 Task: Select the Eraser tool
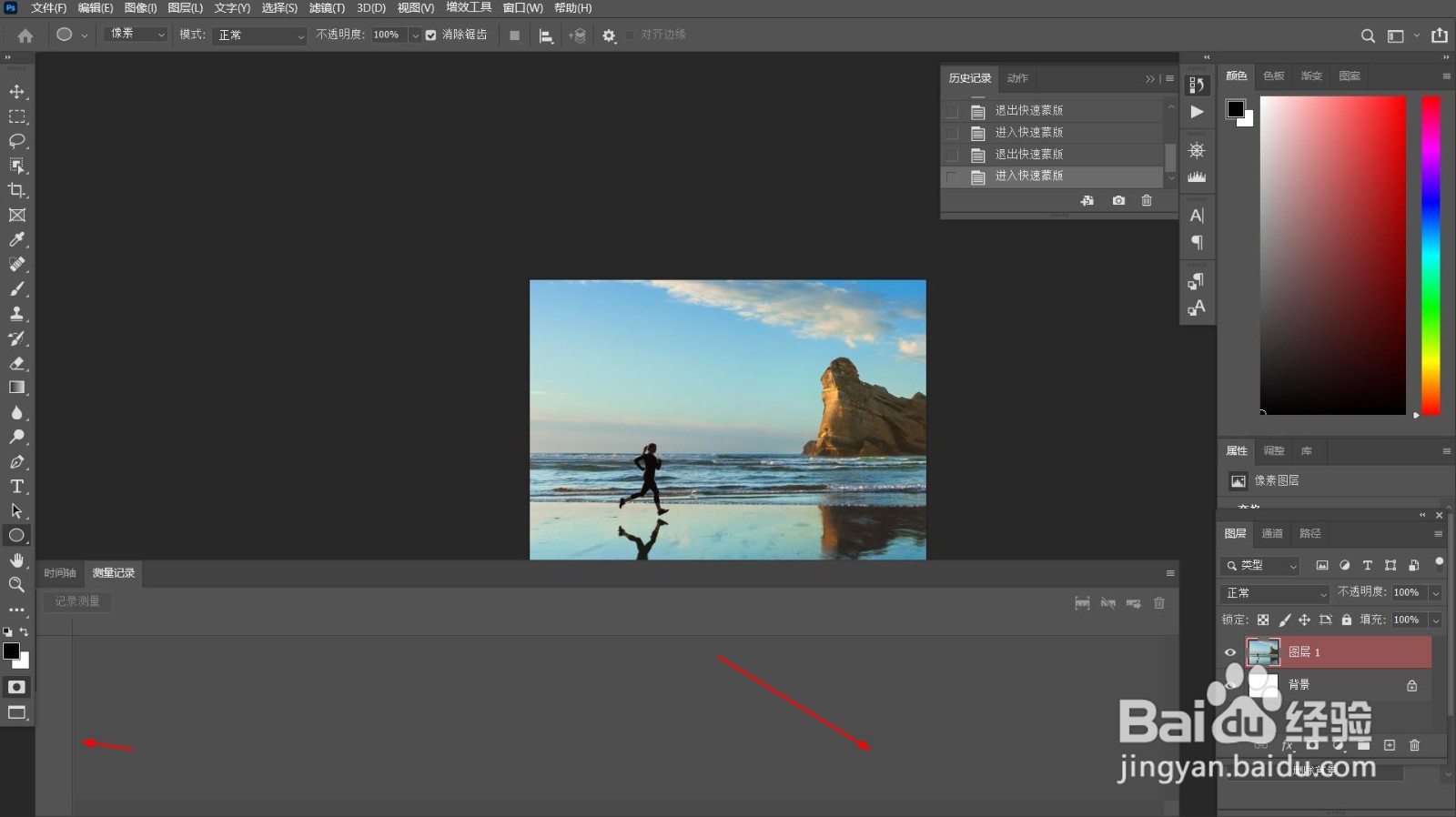(x=16, y=363)
